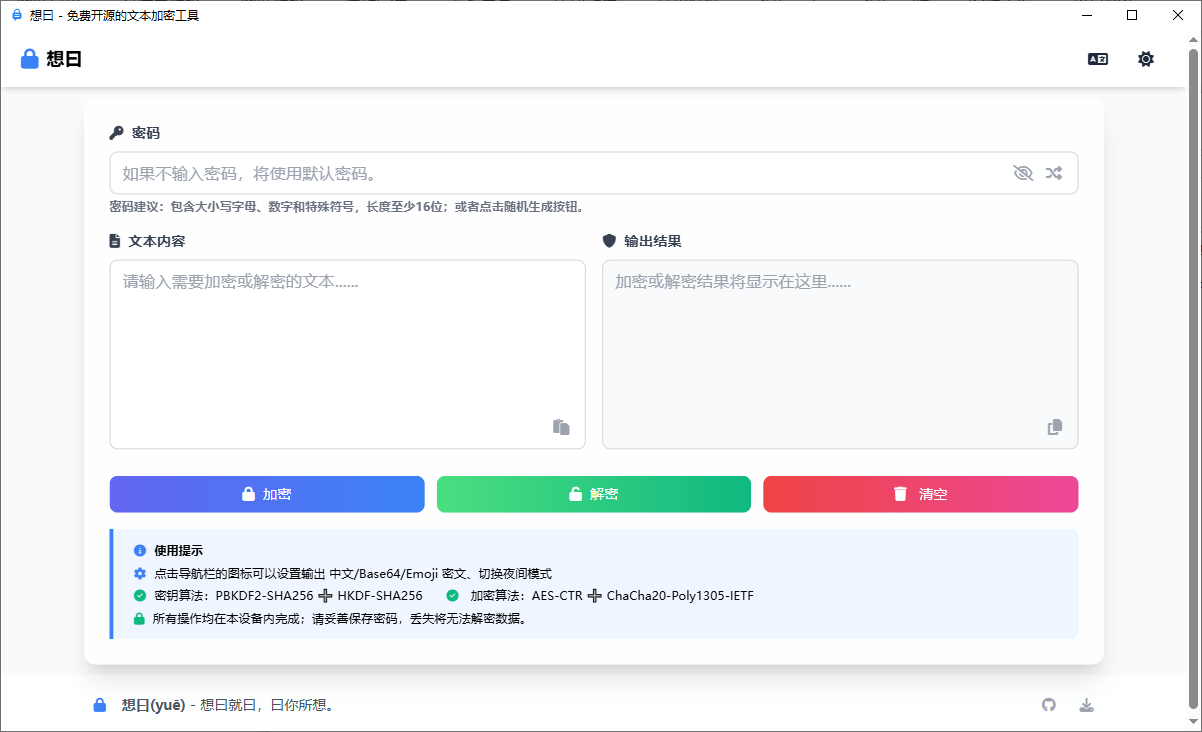Copy the 文本内容 input using its copy icon
The image size is (1202, 732).
click(561, 427)
